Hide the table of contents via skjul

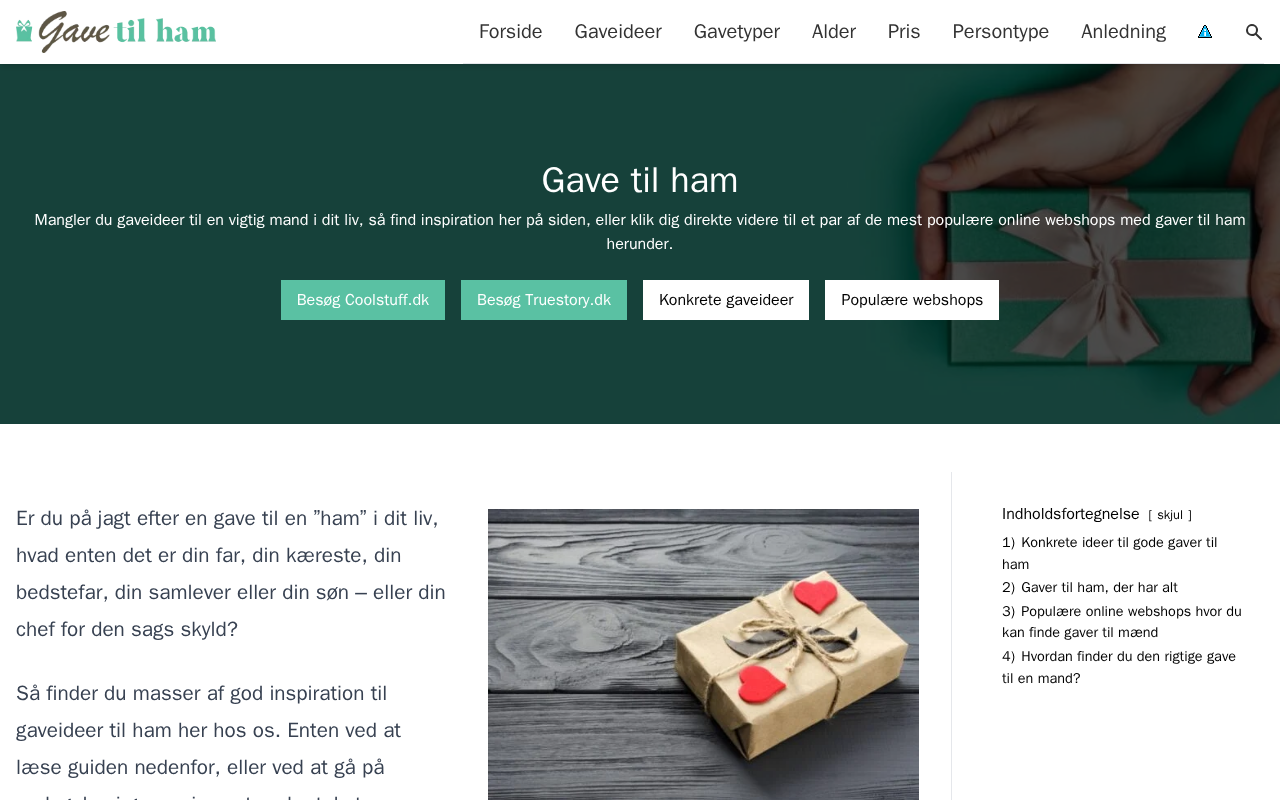click(1170, 515)
